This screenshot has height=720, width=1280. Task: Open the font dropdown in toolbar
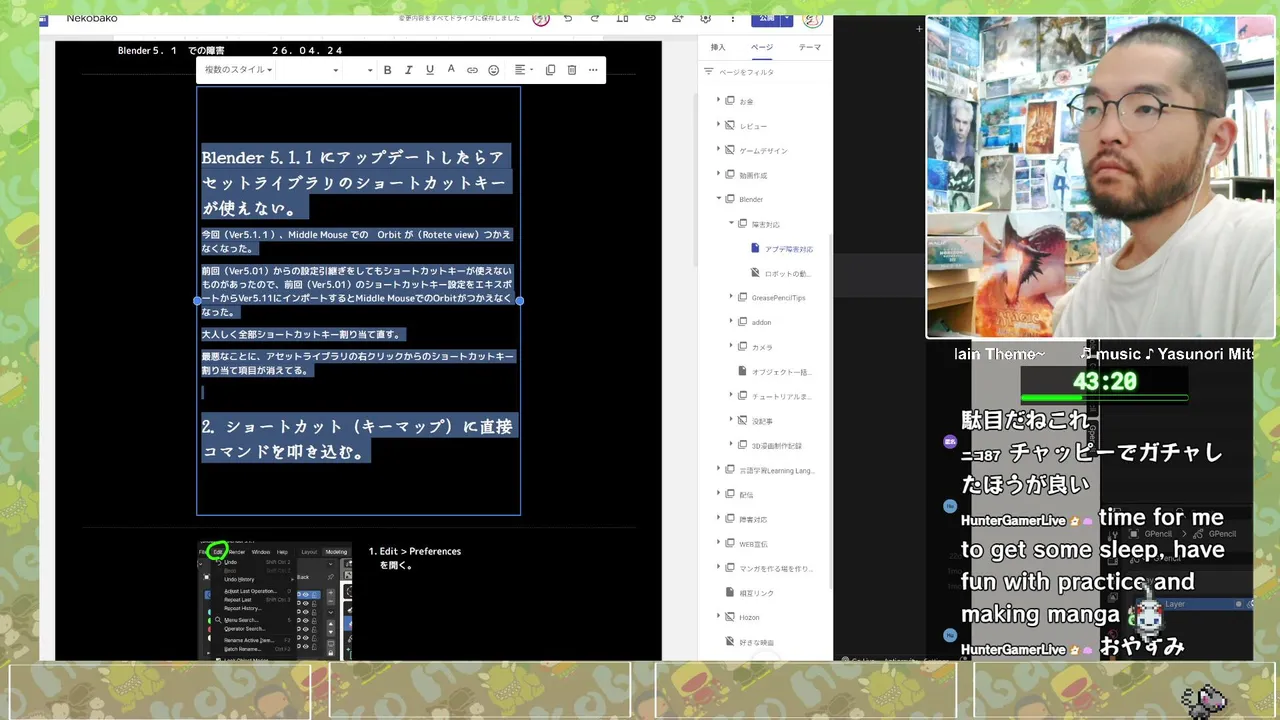(x=309, y=70)
